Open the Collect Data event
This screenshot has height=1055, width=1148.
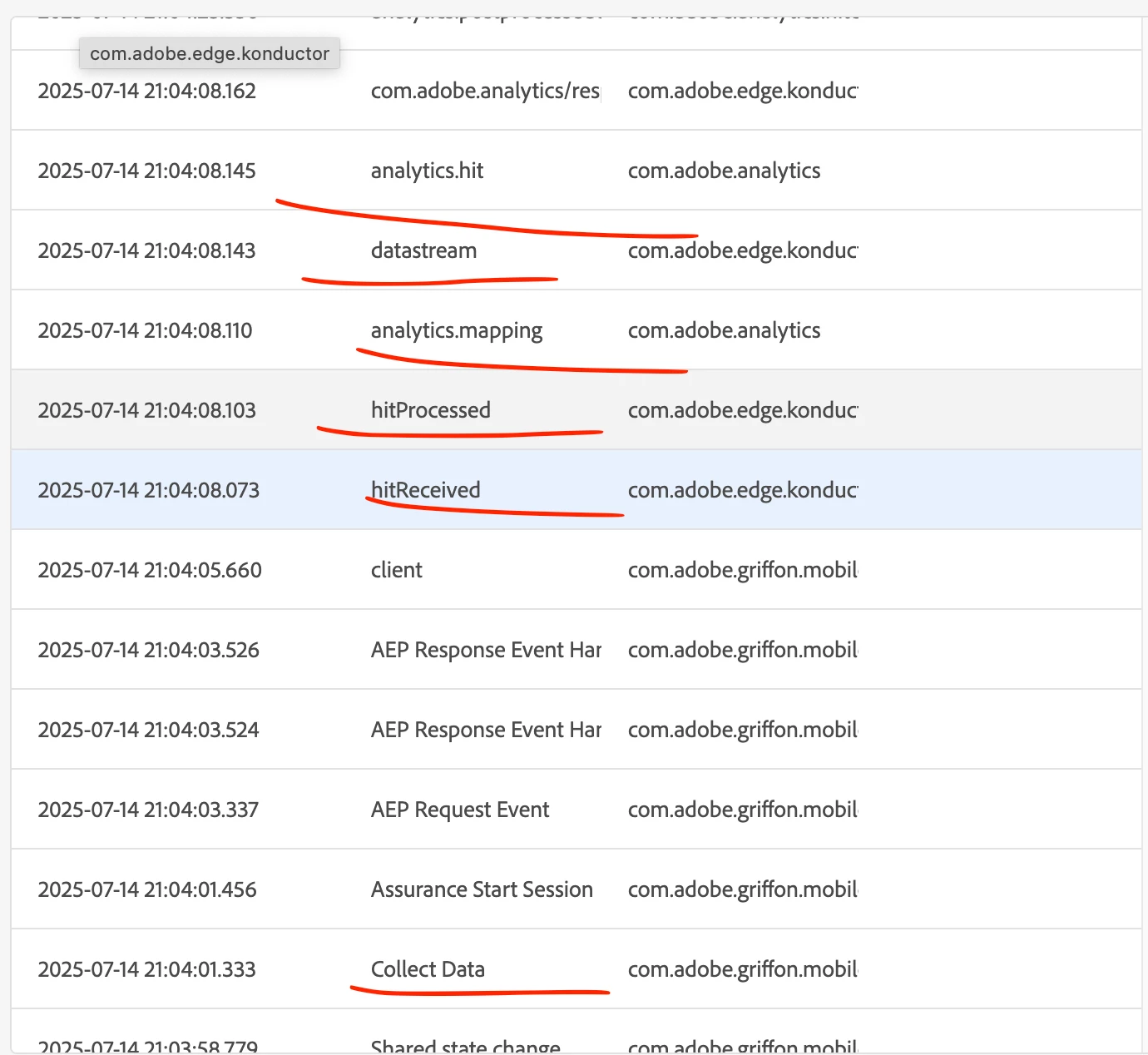click(428, 969)
